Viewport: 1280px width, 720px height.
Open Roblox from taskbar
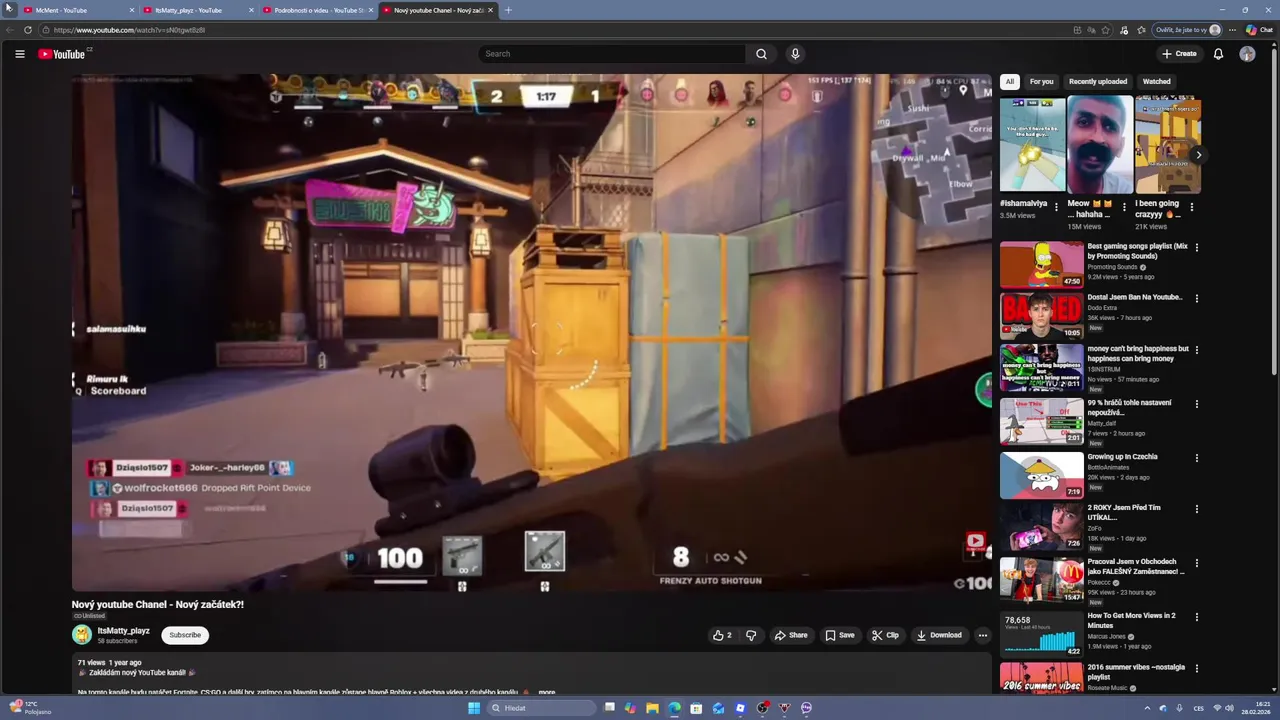(x=740, y=708)
